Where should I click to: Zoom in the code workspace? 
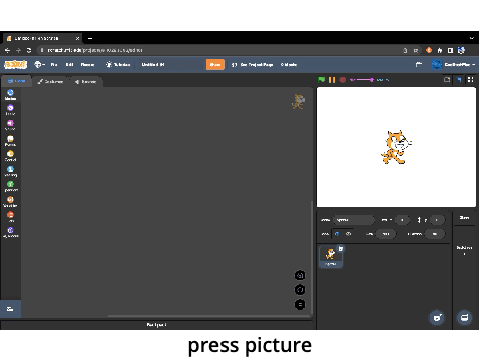click(300, 275)
